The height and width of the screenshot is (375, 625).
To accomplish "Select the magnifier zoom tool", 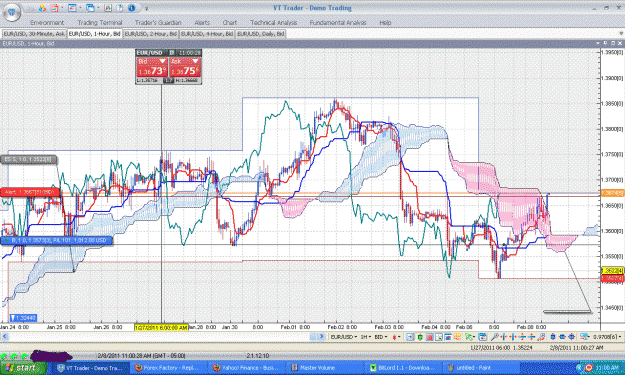I will point(494,337).
